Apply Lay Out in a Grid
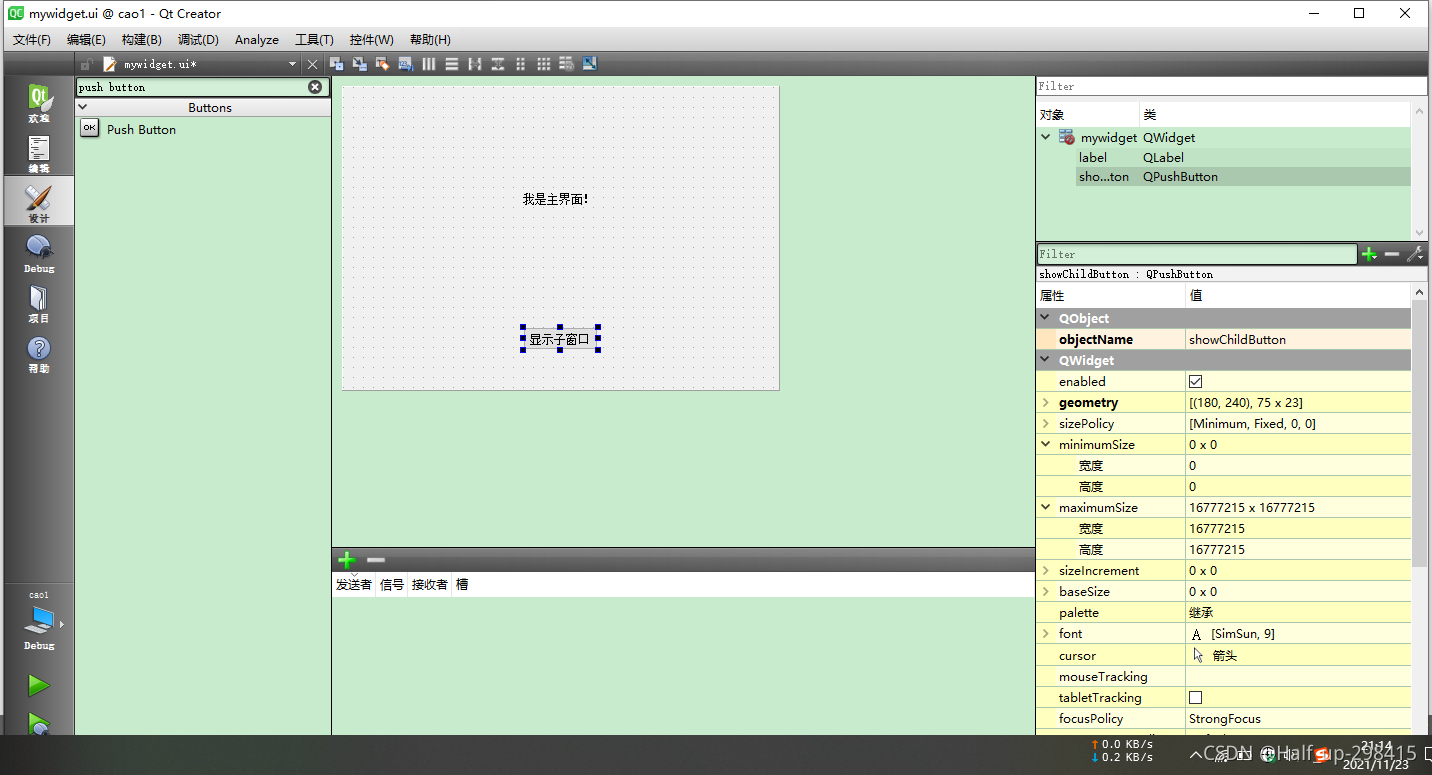 tap(544, 64)
